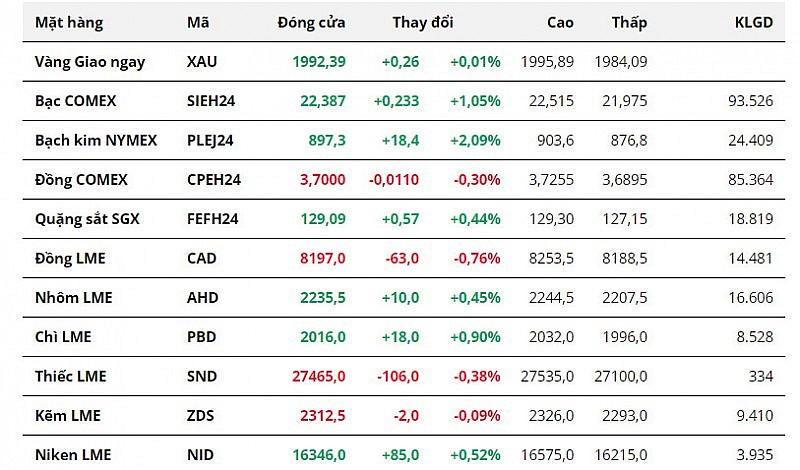Click Bạc COMEX volume 93.526
800x470 pixels.
(x=747, y=101)
